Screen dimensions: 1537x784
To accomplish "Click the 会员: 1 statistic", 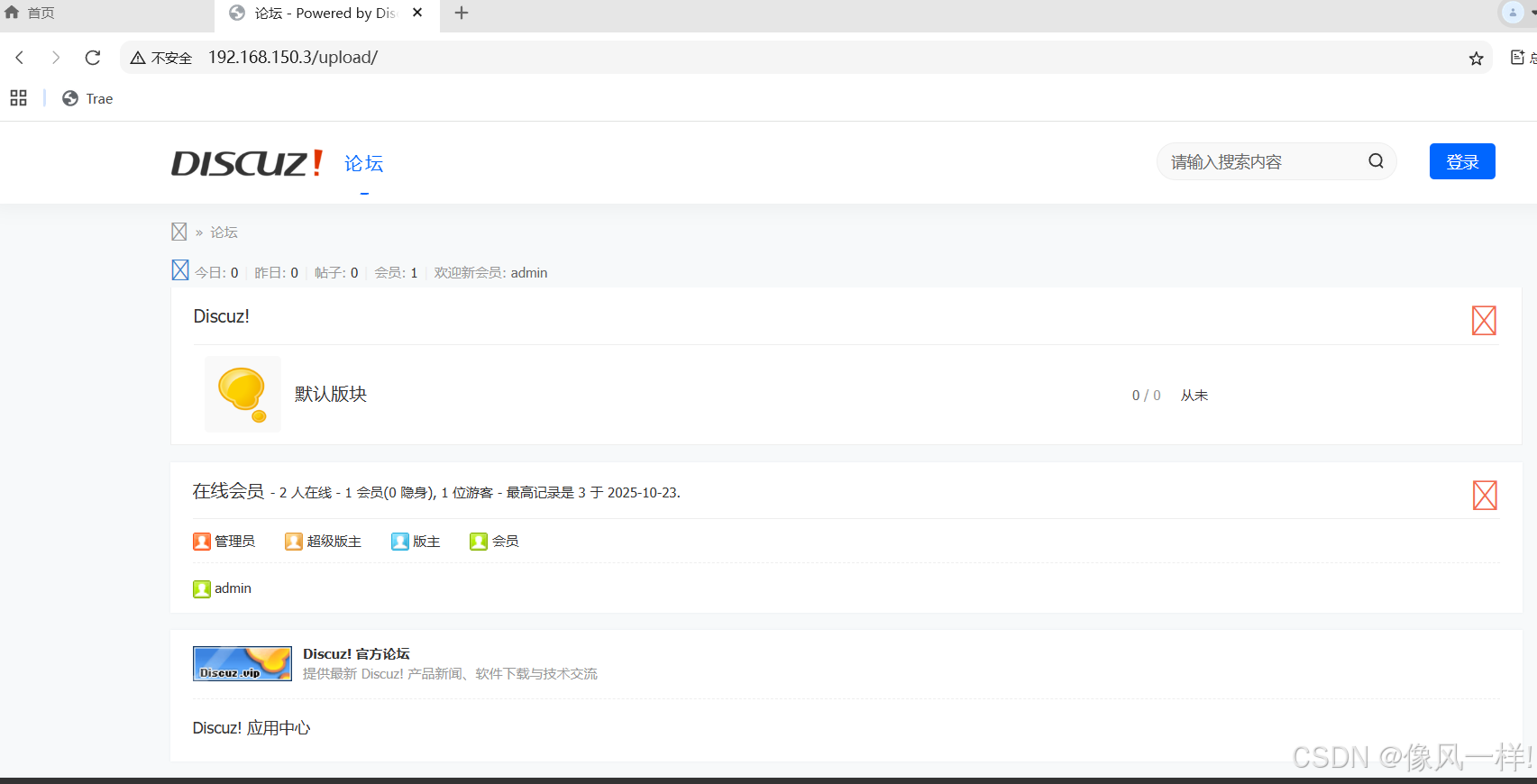I will coord(396,273).
